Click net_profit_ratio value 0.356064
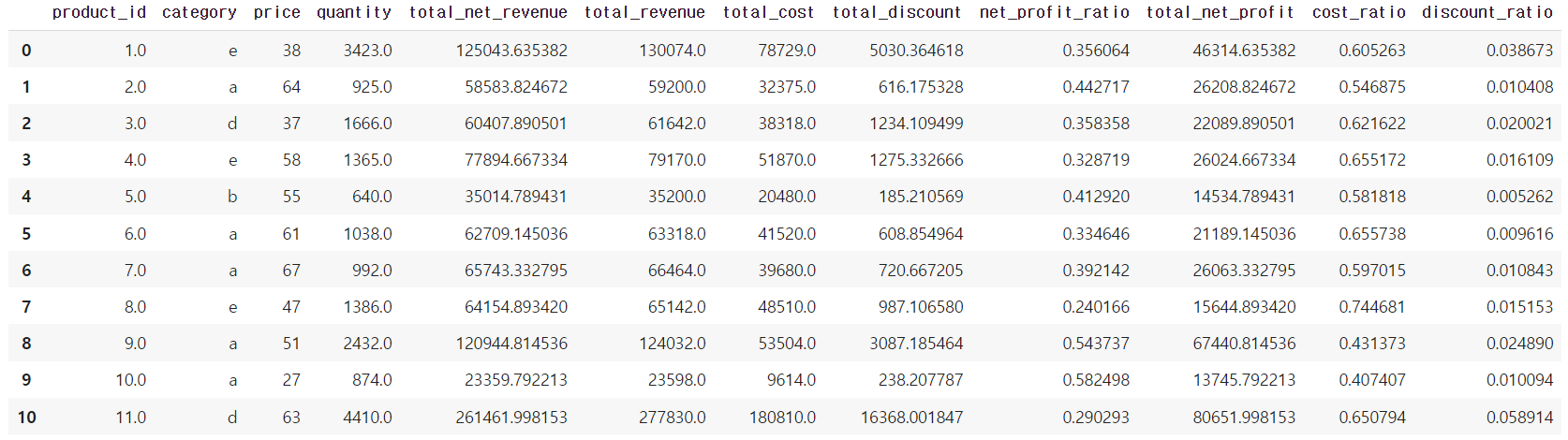This screenshot has width=1568, height=440. 1096,51
